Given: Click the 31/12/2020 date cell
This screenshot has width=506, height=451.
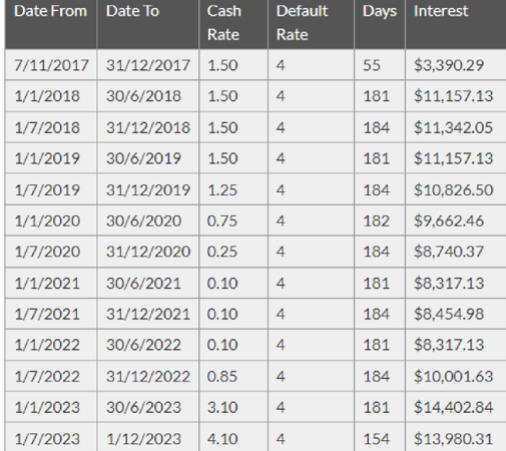Looking at the screenshot, I should pos(148,251).
